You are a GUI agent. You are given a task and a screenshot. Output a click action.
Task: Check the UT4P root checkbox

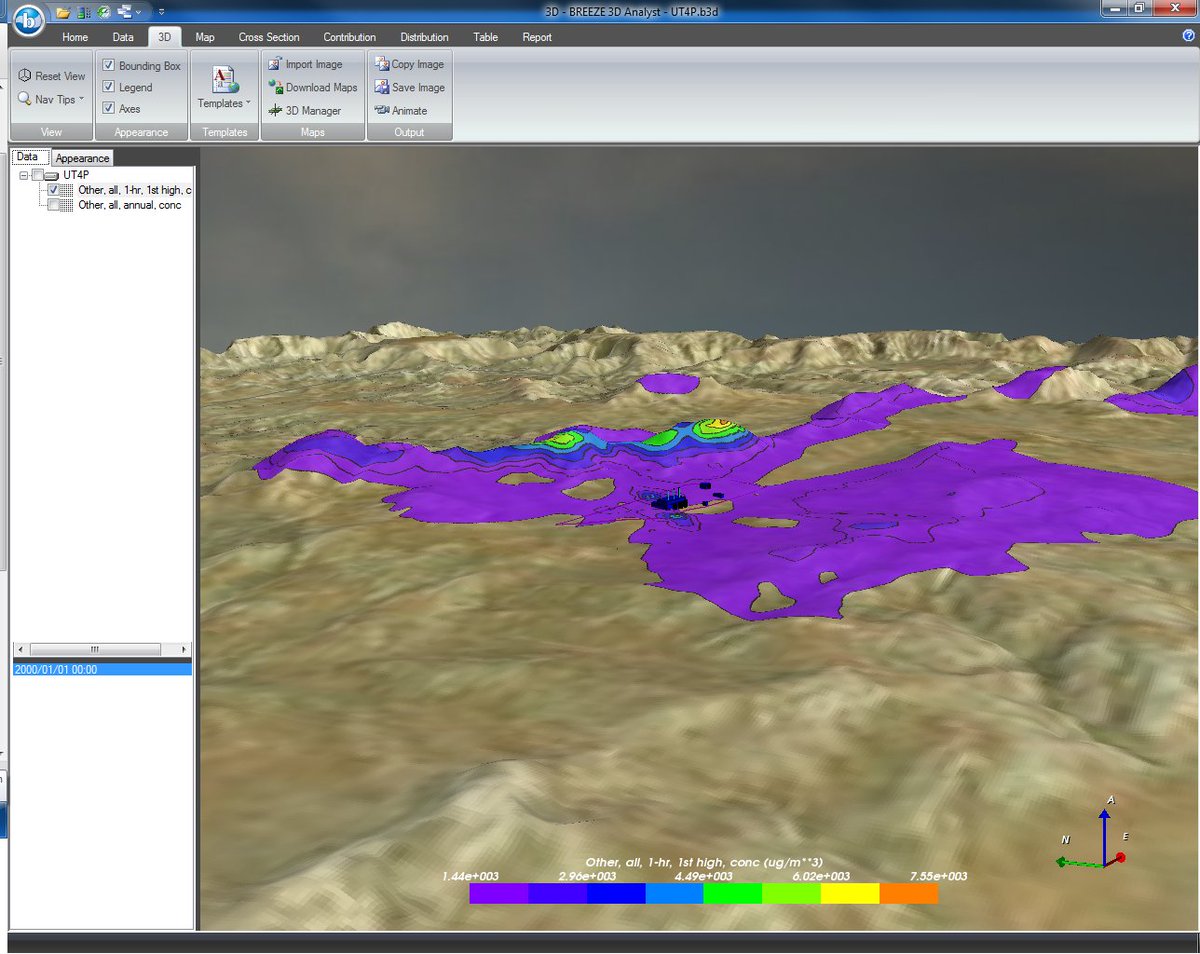pyautogui.click(x=38, y=175)
